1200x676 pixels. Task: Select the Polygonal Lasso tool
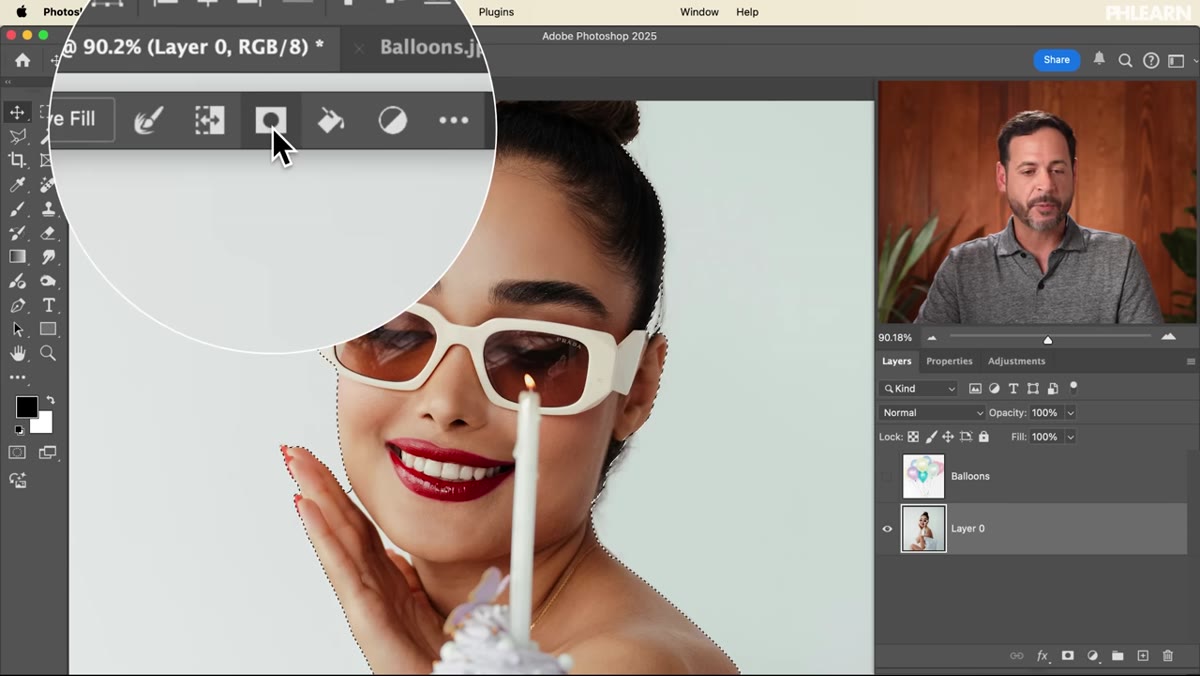pyautogui.click(x=17, y=136)
